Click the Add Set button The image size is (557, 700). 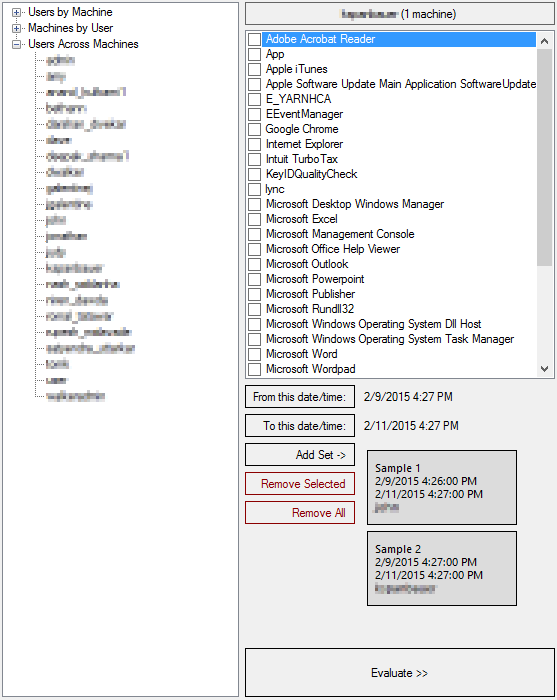pos(300,454)
